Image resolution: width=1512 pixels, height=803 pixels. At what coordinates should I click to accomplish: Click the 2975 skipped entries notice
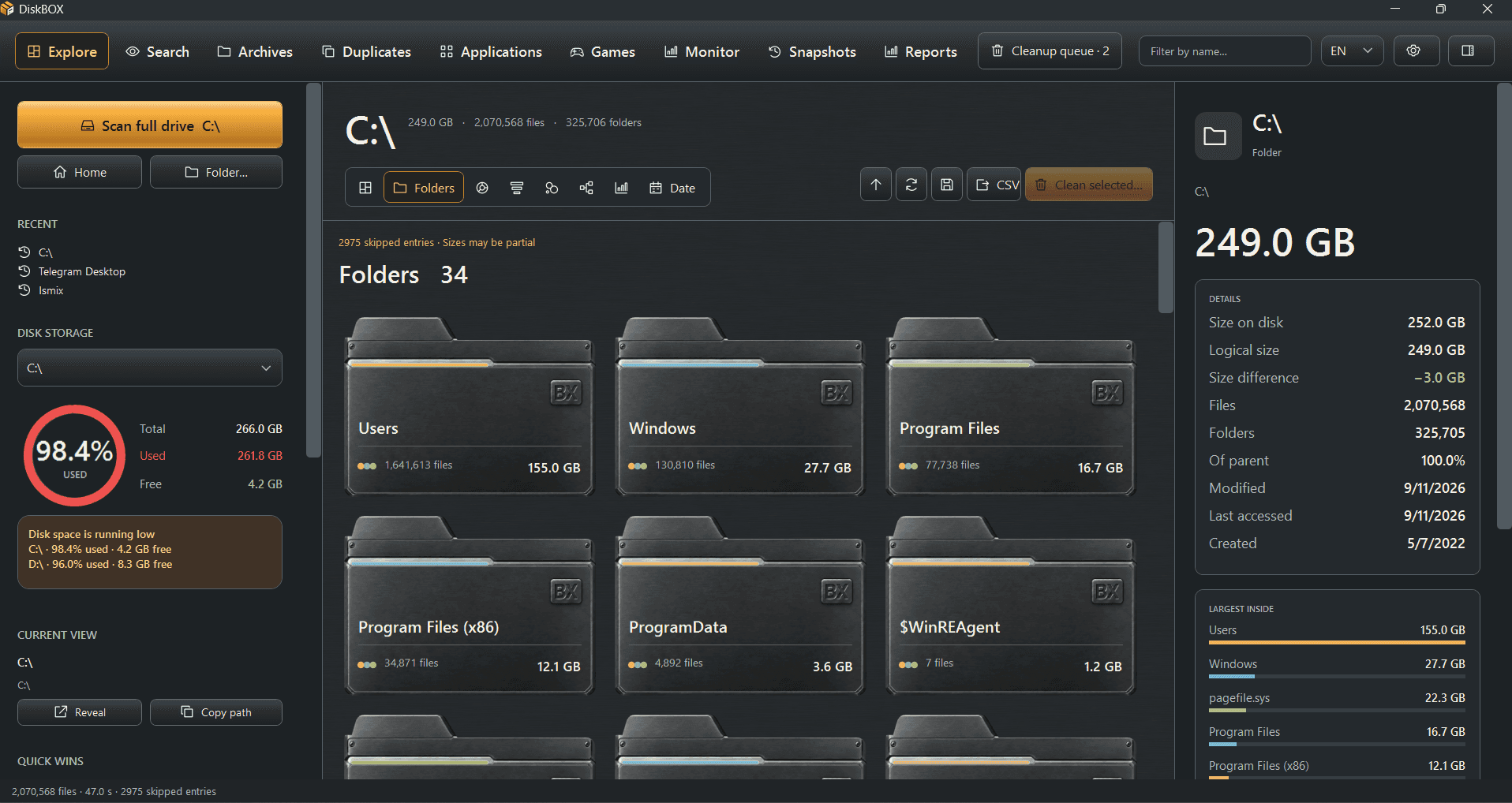pos(436,242)
